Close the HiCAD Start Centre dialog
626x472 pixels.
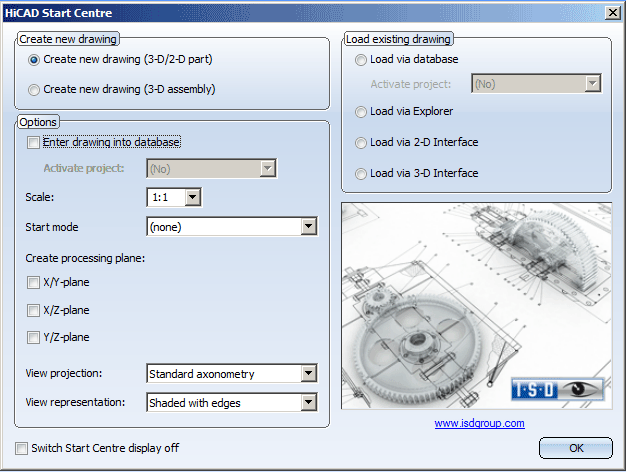point(610,12)
